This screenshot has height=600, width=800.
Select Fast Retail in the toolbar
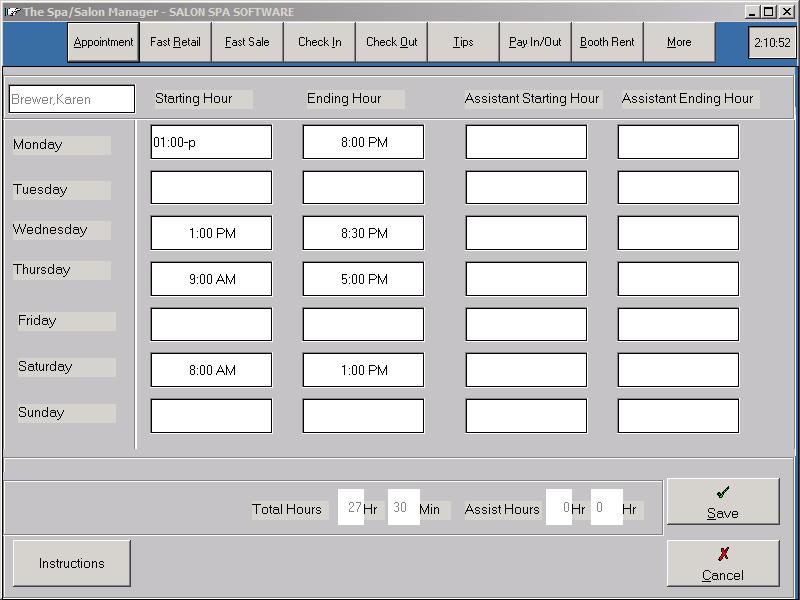point(175,42)
